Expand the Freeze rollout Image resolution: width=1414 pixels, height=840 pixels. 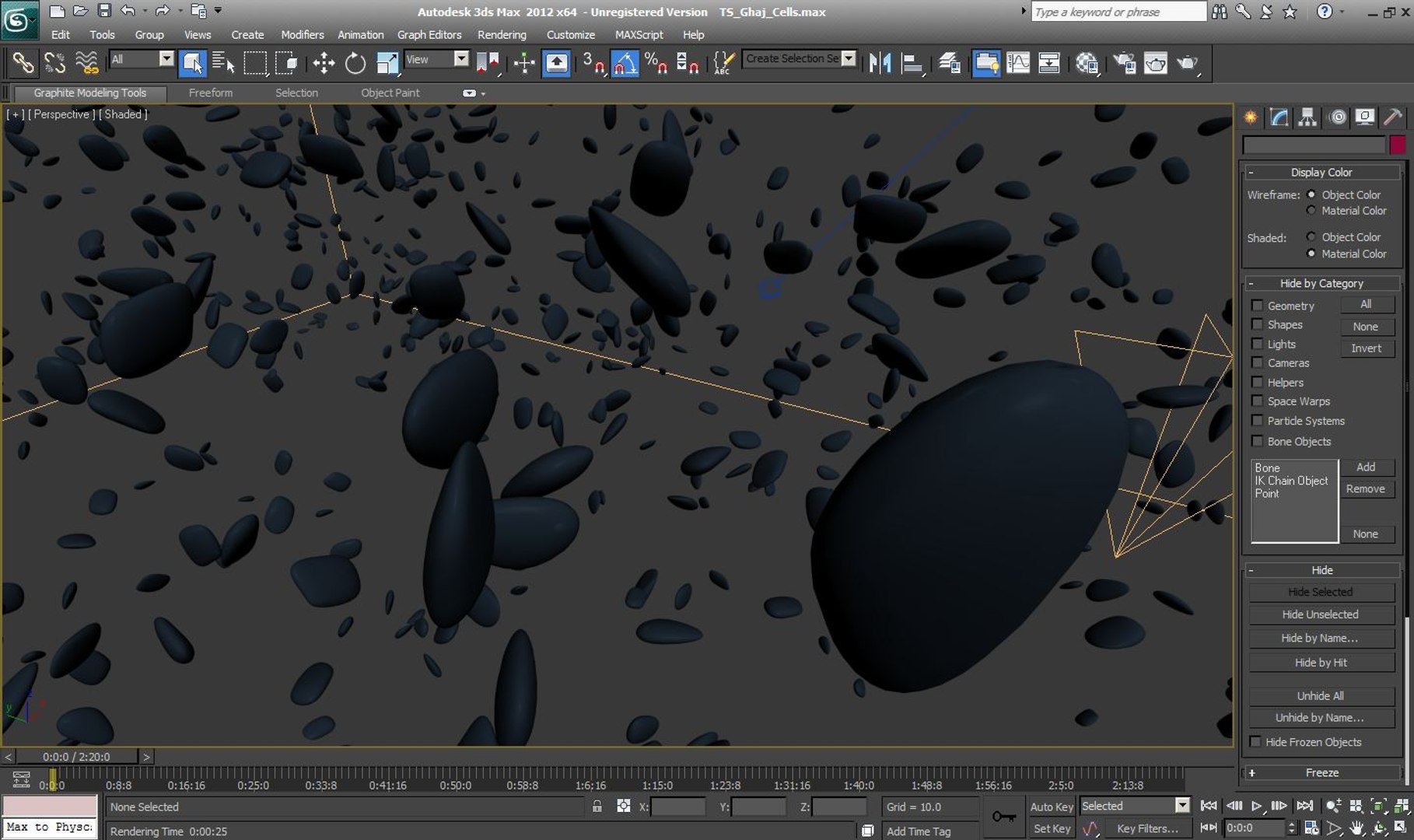click(1322, 772)
